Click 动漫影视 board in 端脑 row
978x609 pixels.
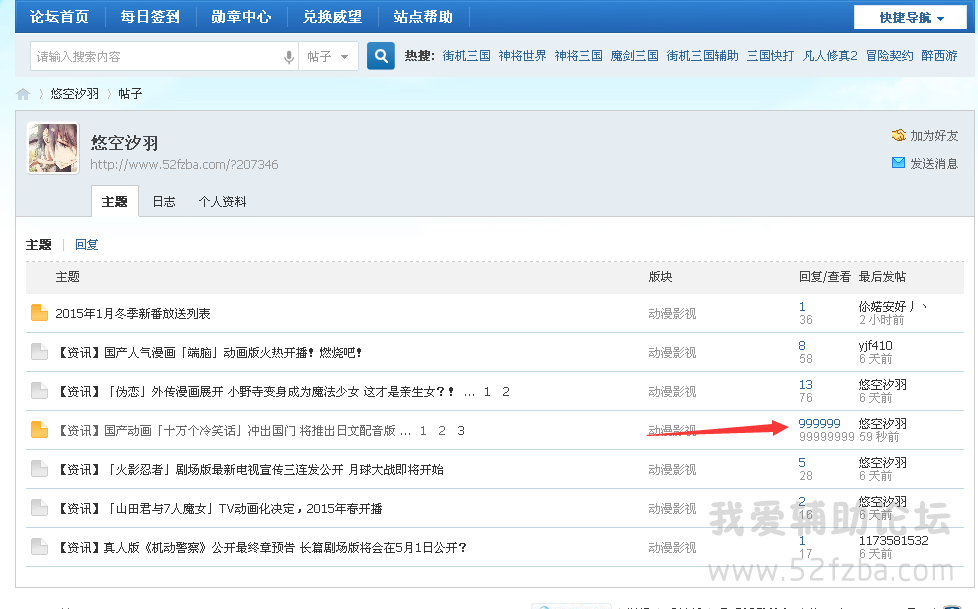(x=672, y=353)
